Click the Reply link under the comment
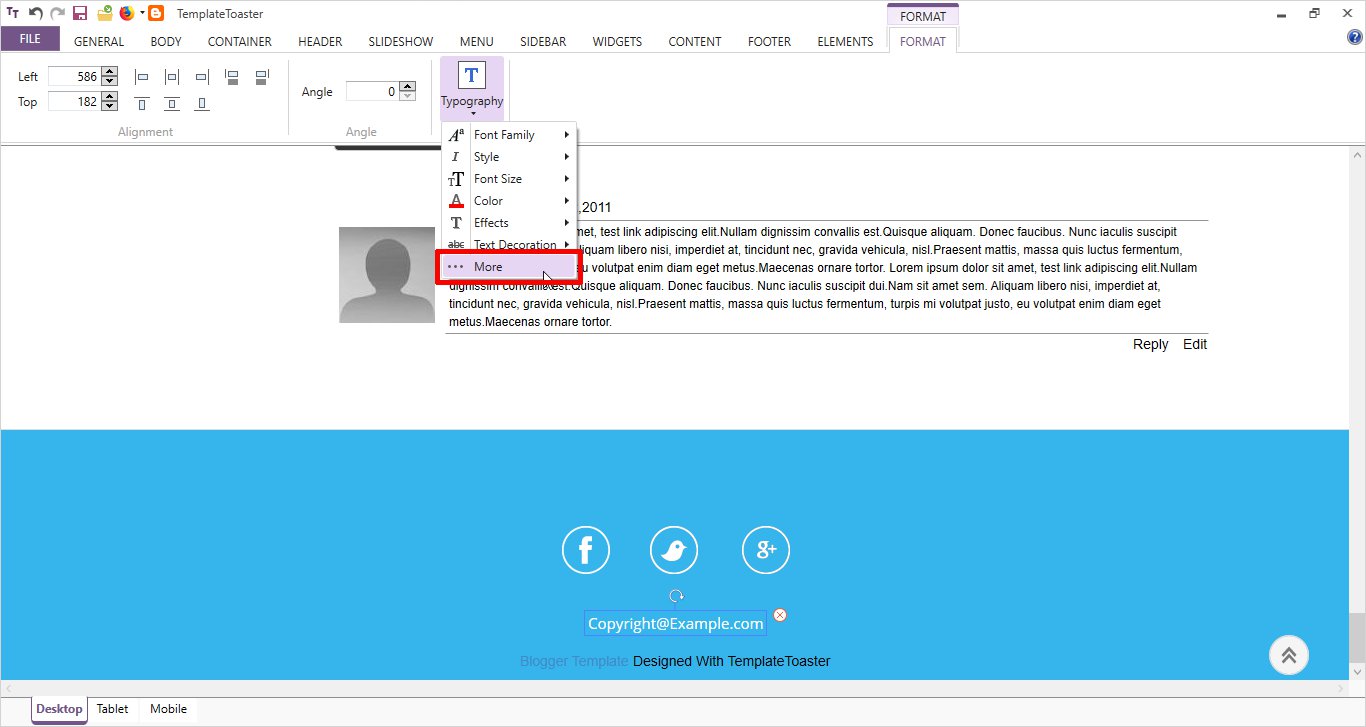Viewport: 1366px width, 727px height. tap(1150, 344)
